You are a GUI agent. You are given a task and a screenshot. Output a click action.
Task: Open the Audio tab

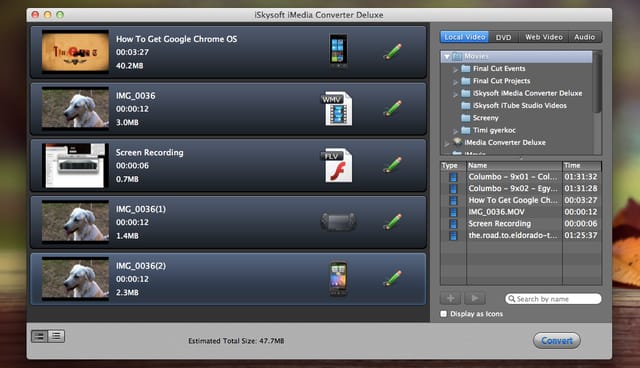(584, 37)
